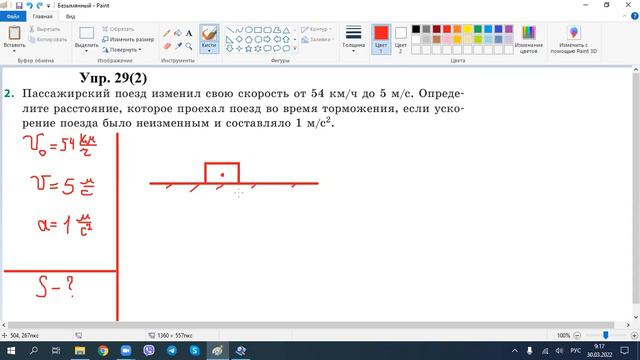Click the Обрезать (Crop) button
Viewport: 640px width, 360px height.
[x=118, y=29]
